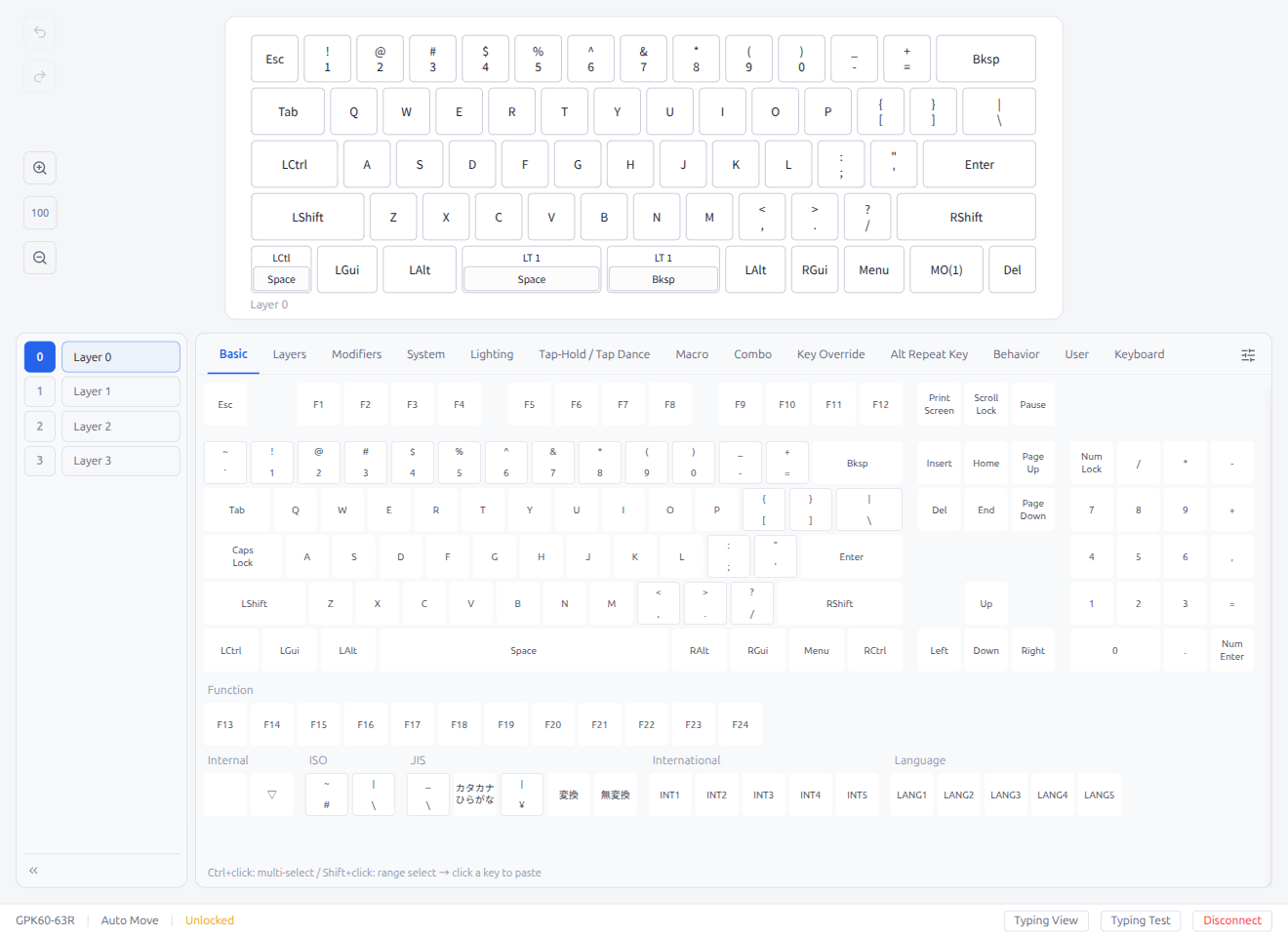Collapse the layers sidebar
1288x937 pixels.
pyautogui.click(x=33, y=870)
